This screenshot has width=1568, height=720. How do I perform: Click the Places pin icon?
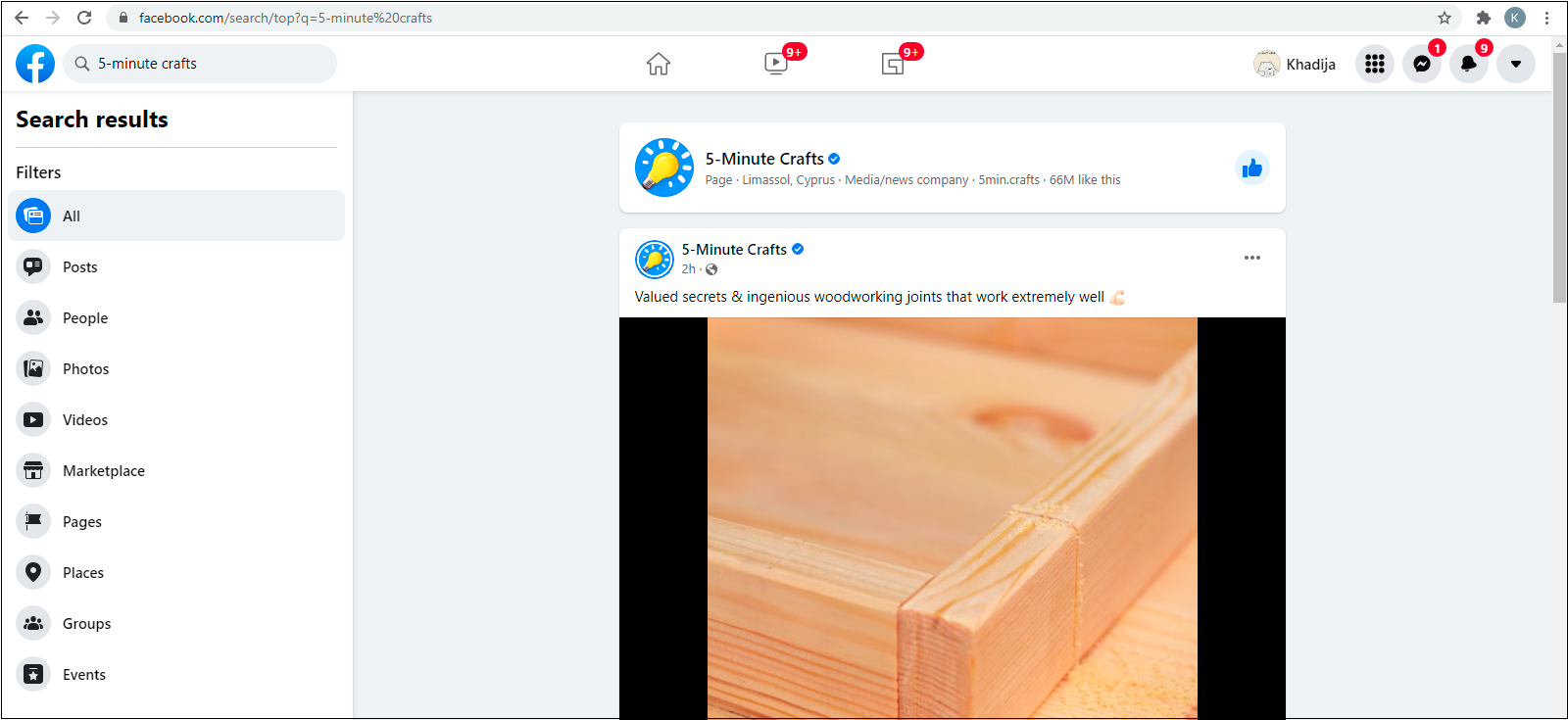(33, 572)
